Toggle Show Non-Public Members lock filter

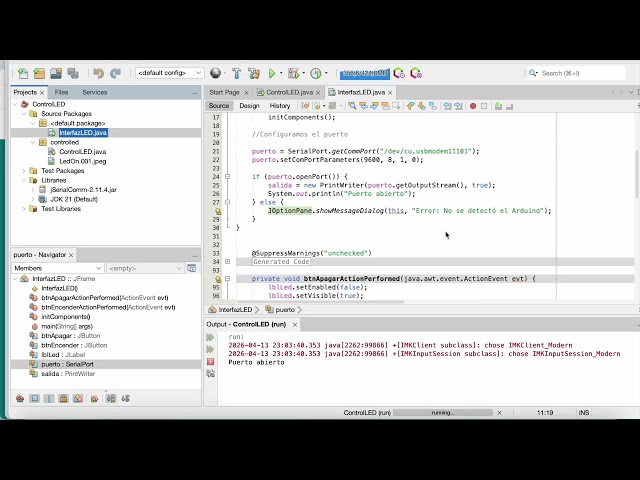pos(63,398)
